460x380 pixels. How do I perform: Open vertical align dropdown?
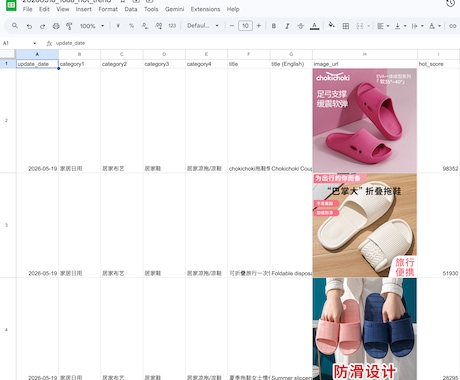click(400, 26)
